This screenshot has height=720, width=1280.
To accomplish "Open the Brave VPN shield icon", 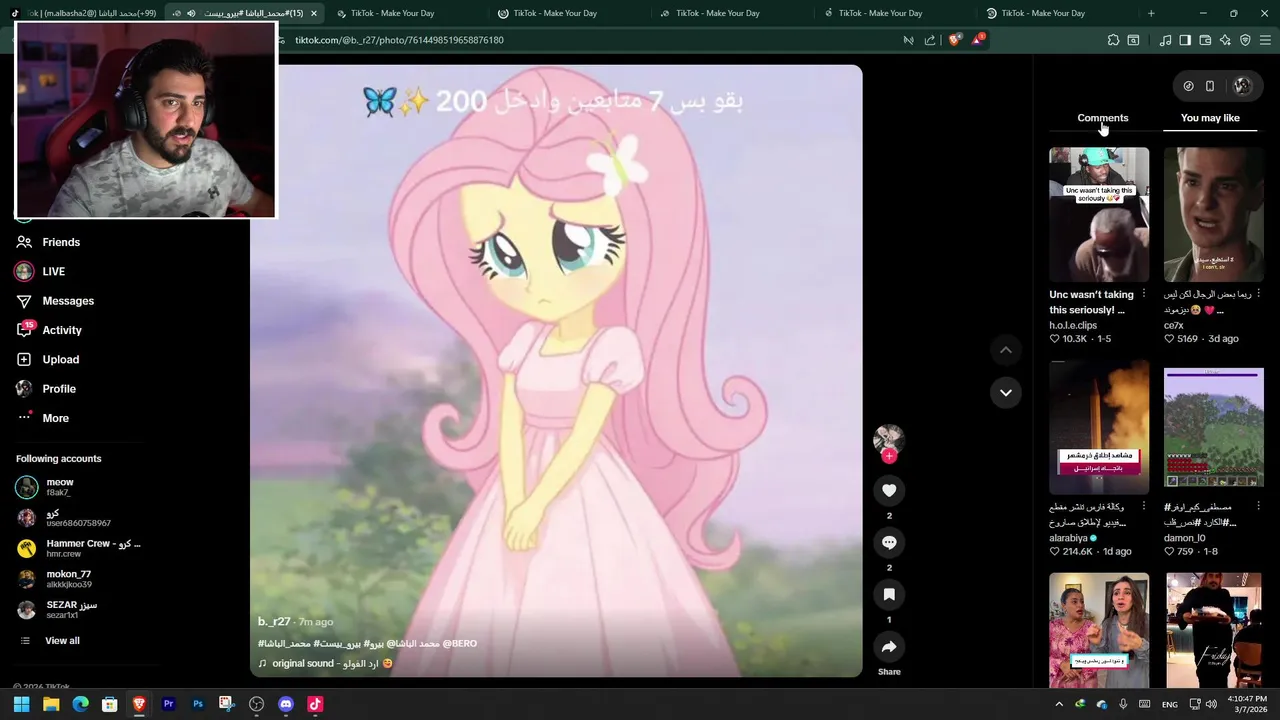I will [1245, 40].
